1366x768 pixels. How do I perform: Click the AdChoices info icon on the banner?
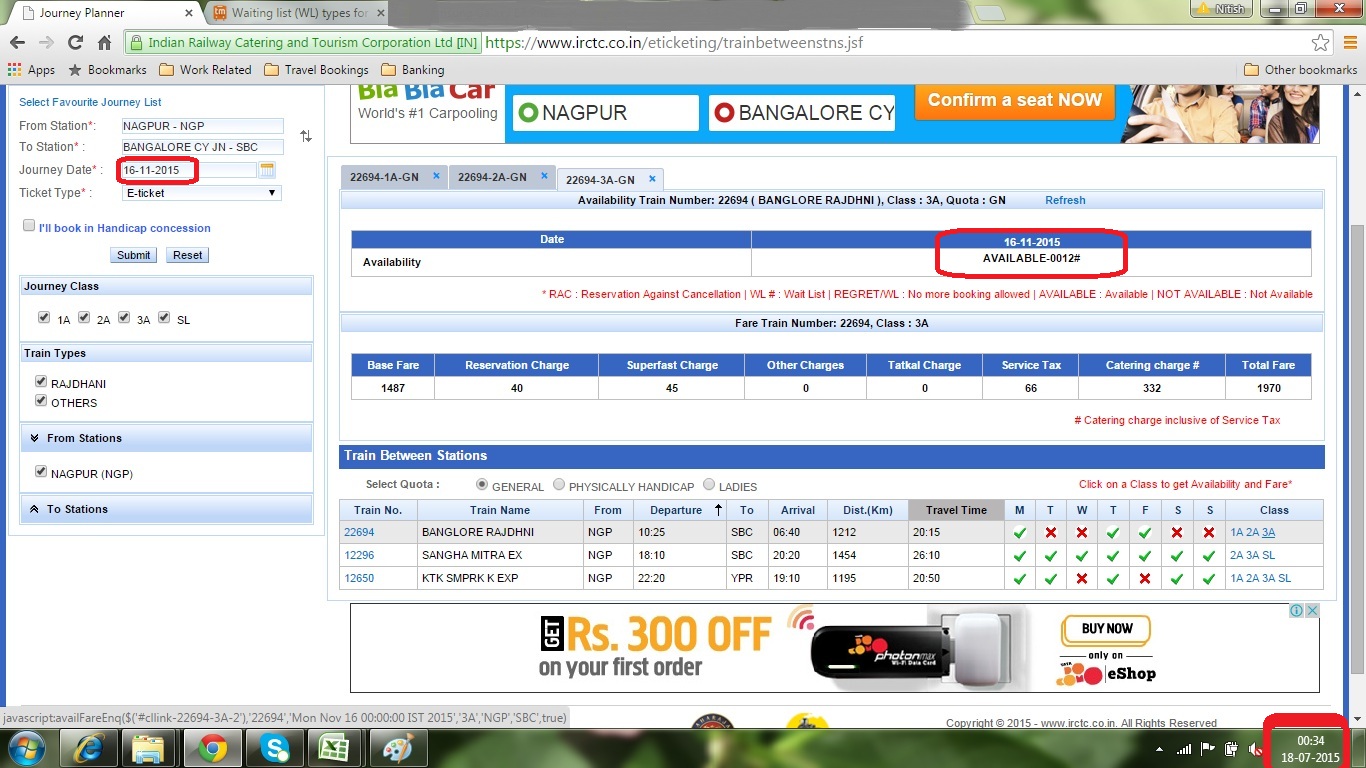(1296, 611)
